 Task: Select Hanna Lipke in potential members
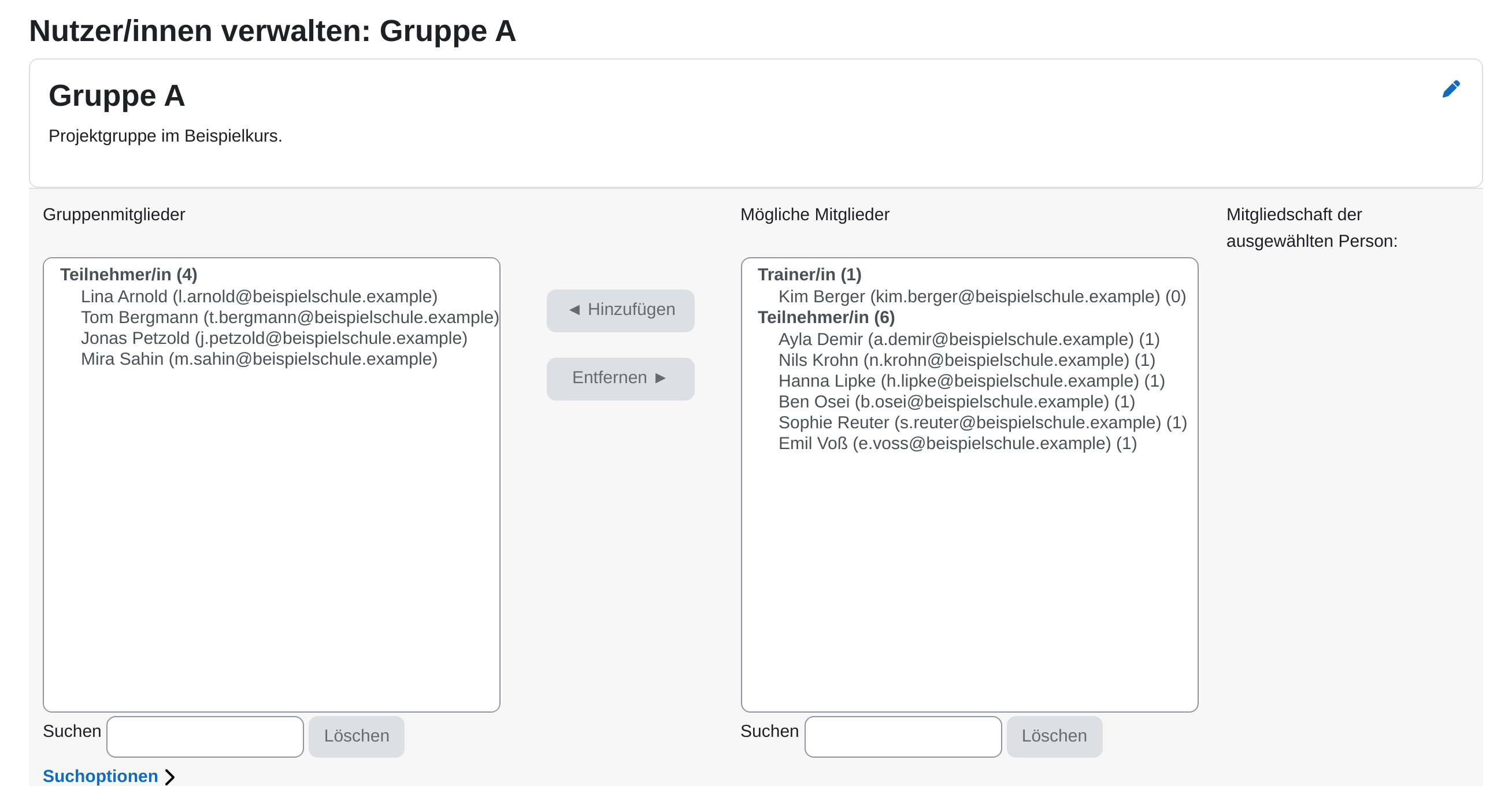(x=972, y=381)
